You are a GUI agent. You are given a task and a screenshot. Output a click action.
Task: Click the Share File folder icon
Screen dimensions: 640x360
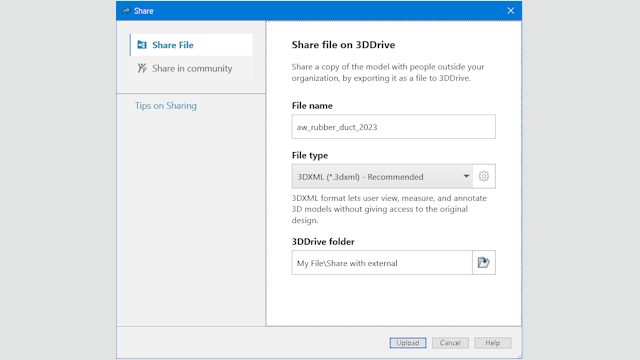[142, 45]
